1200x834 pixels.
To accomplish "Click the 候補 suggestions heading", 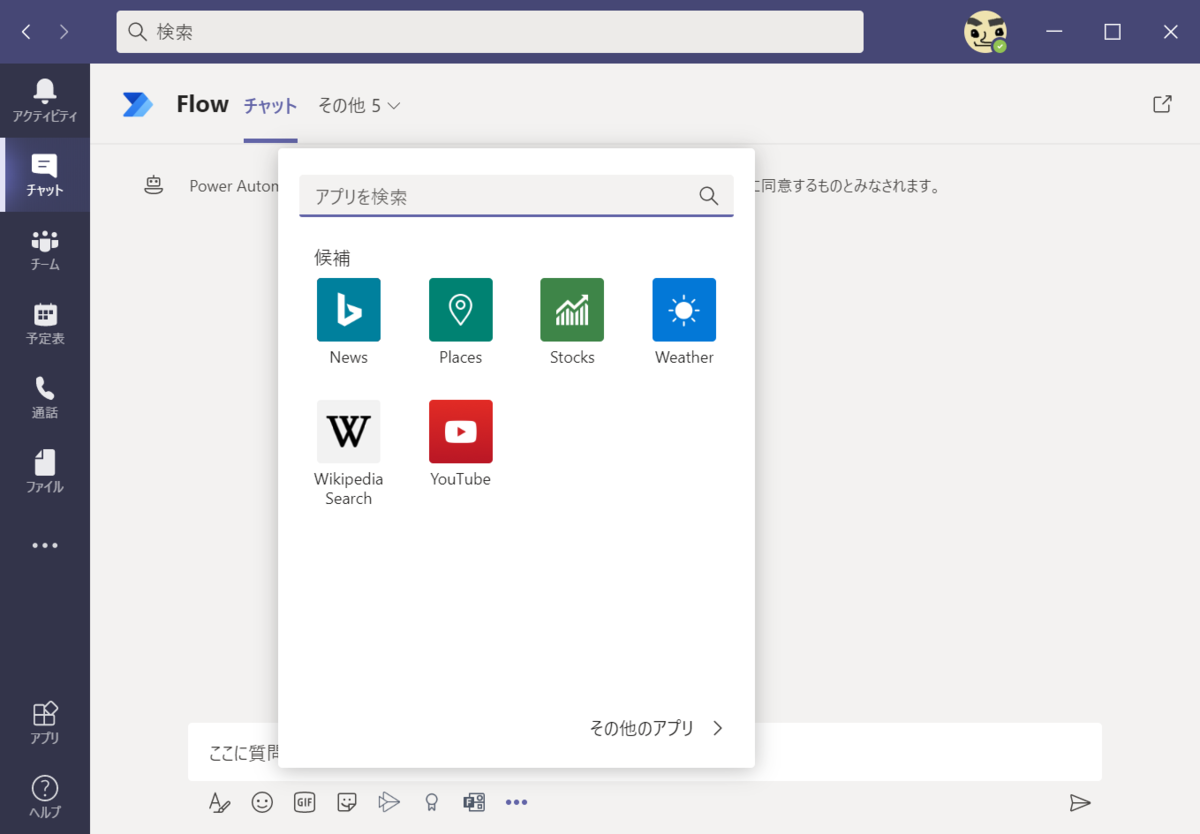I will coord(332,258).
